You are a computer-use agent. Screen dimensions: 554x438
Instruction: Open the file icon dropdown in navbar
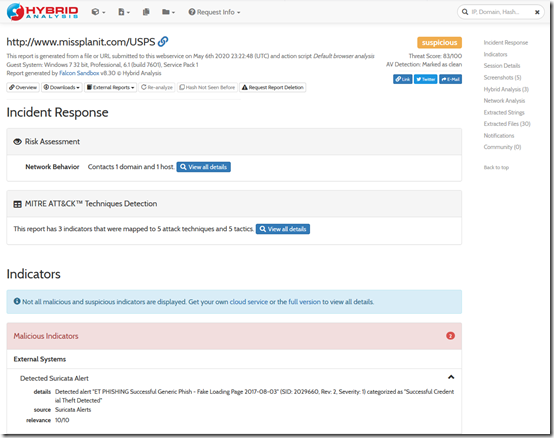[x=124, y=12]
